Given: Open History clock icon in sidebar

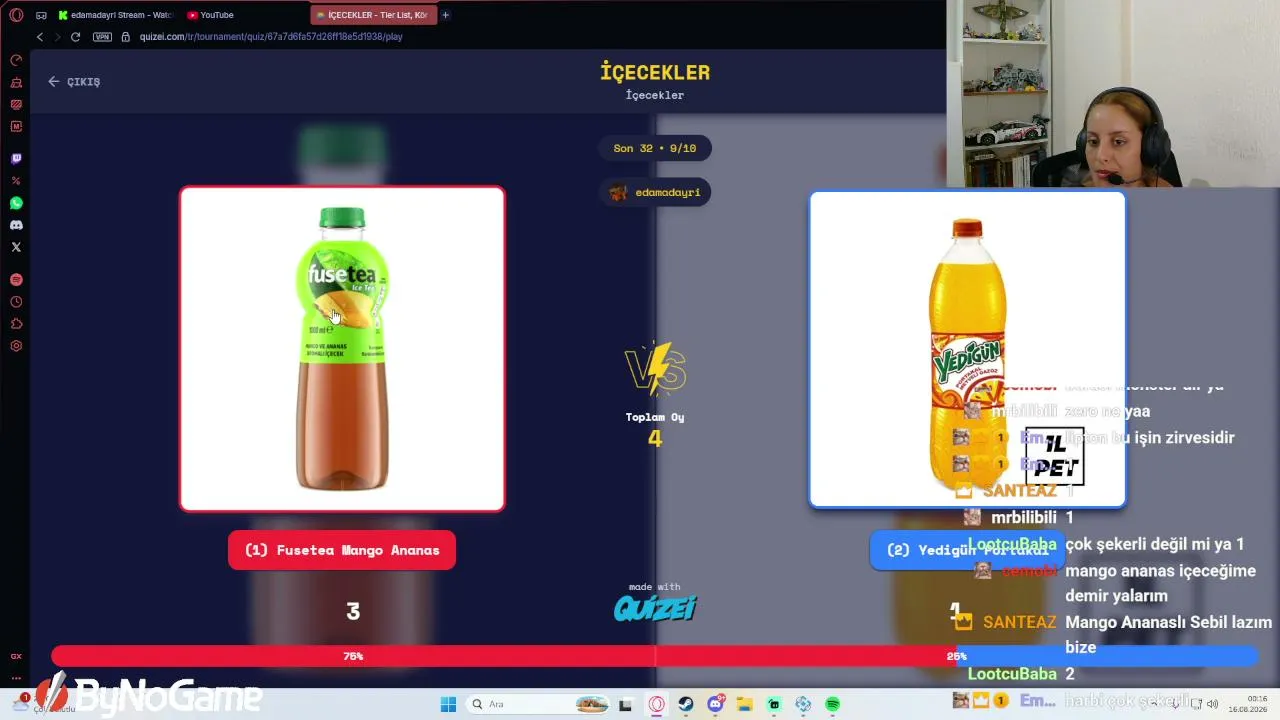Looking at the screenshot, I should [16, 302].
